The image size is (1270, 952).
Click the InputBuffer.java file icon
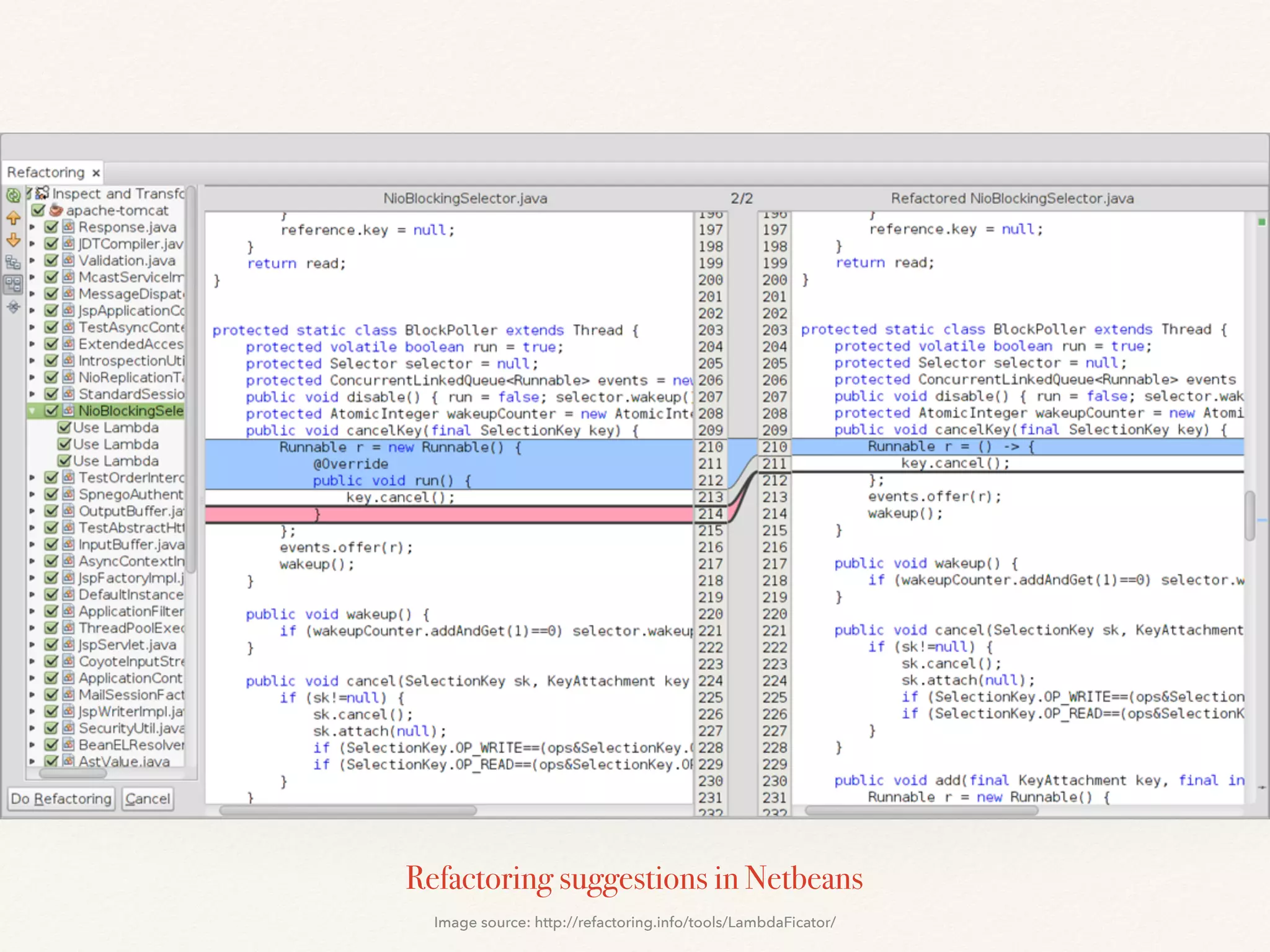(68, 545)
